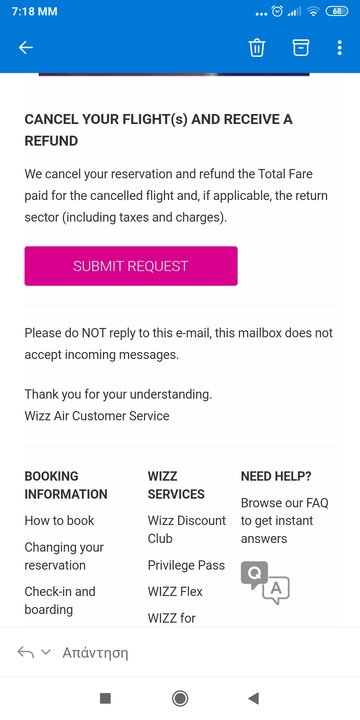This screenshot has width=360, height=720.
Task: Tap the reply arrow icon
Action: point(26,652)
